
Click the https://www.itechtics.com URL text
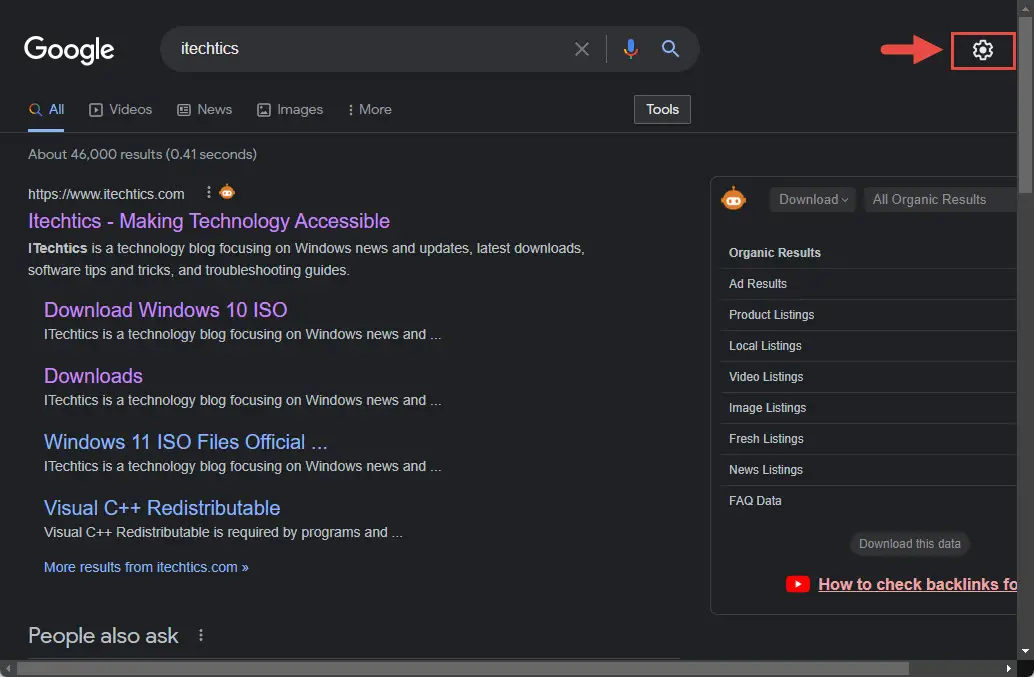click(x=106, y=194)
